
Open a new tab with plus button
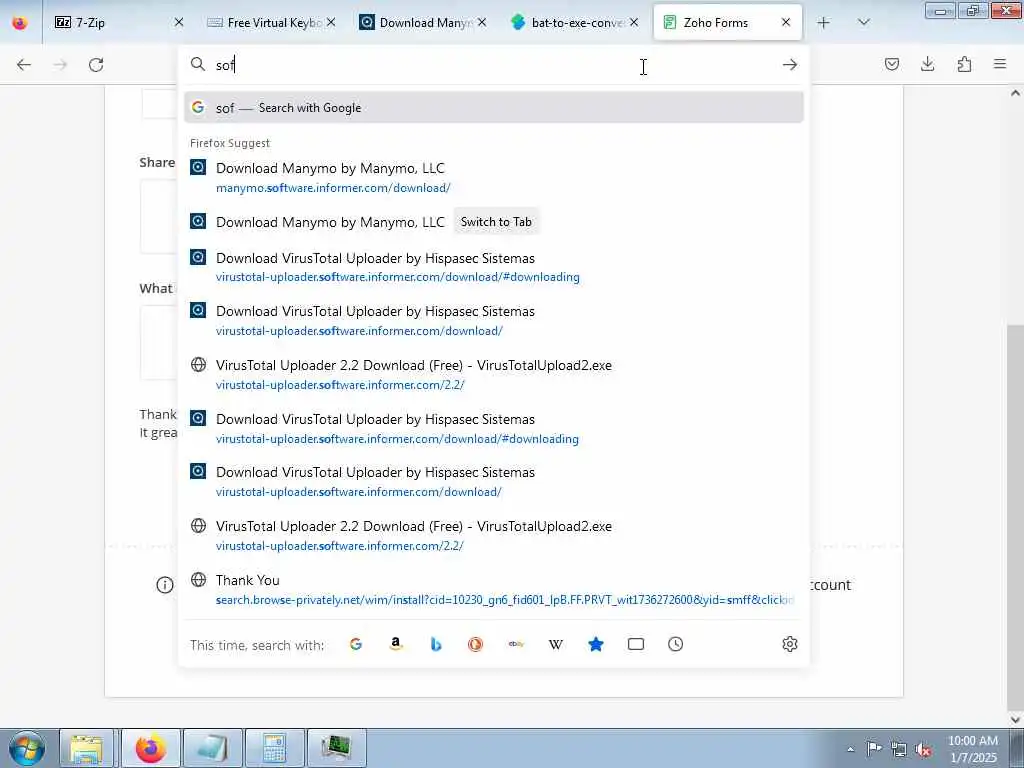pyautogui.click(x=824, y=23)
